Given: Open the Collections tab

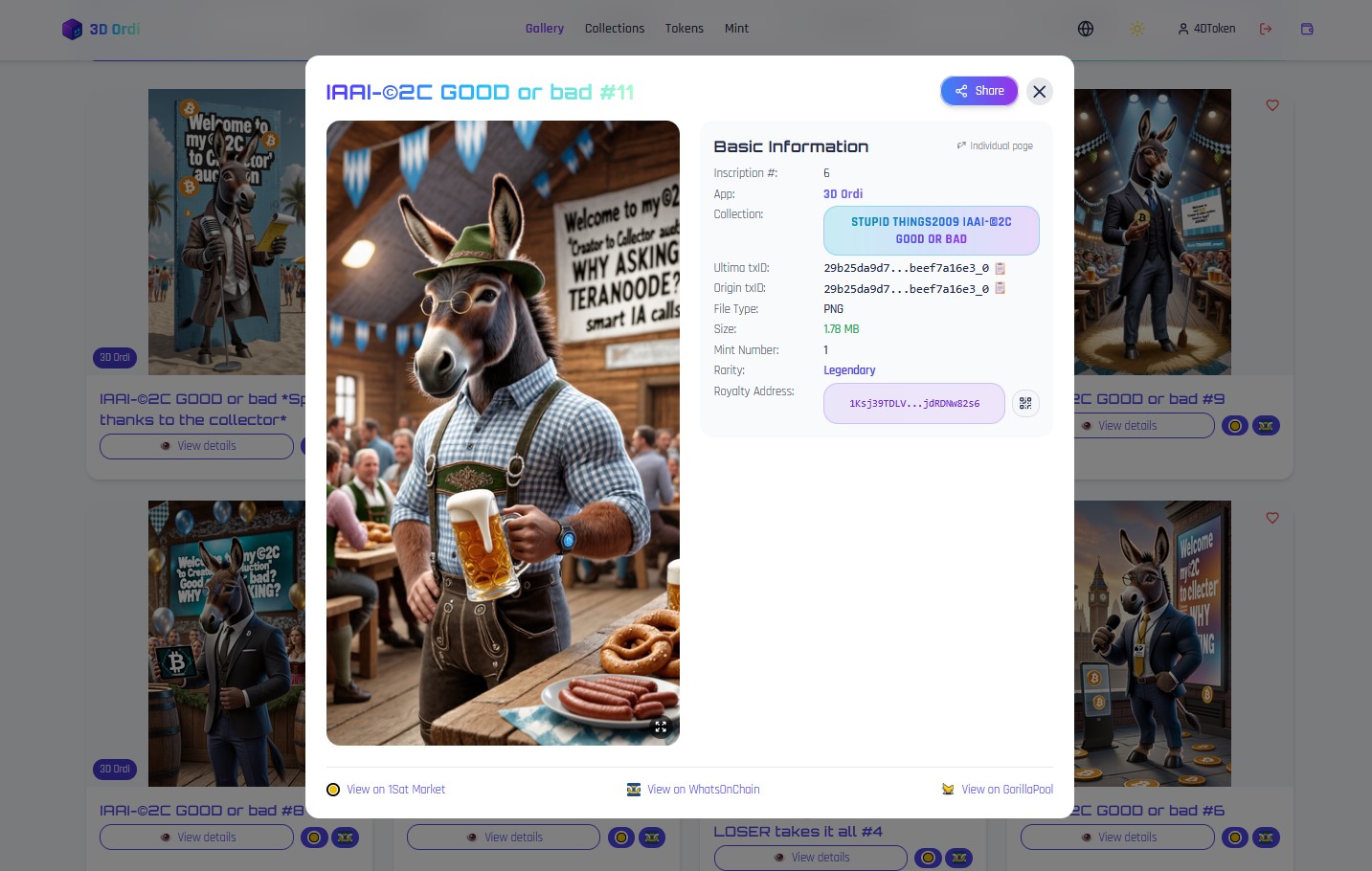Looking at the screenshot, I should 615,29.
